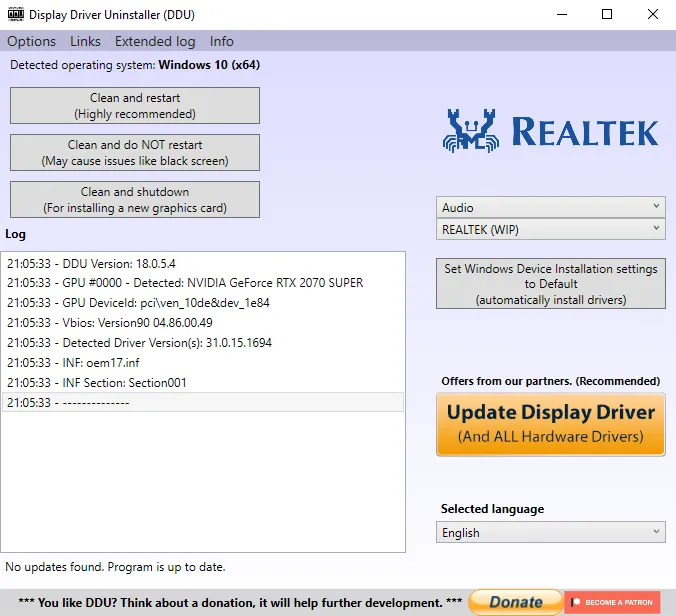Maximize the DDU window
Viewport: 676px width, 616px height.
tap(607, 15)
